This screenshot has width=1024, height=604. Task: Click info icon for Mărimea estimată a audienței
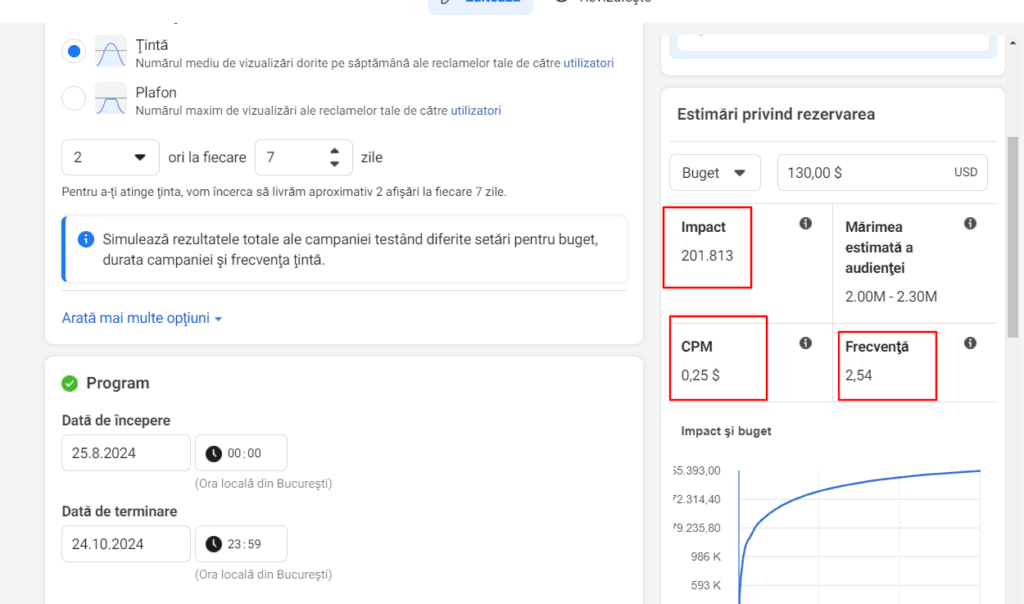tap(970, 223)
